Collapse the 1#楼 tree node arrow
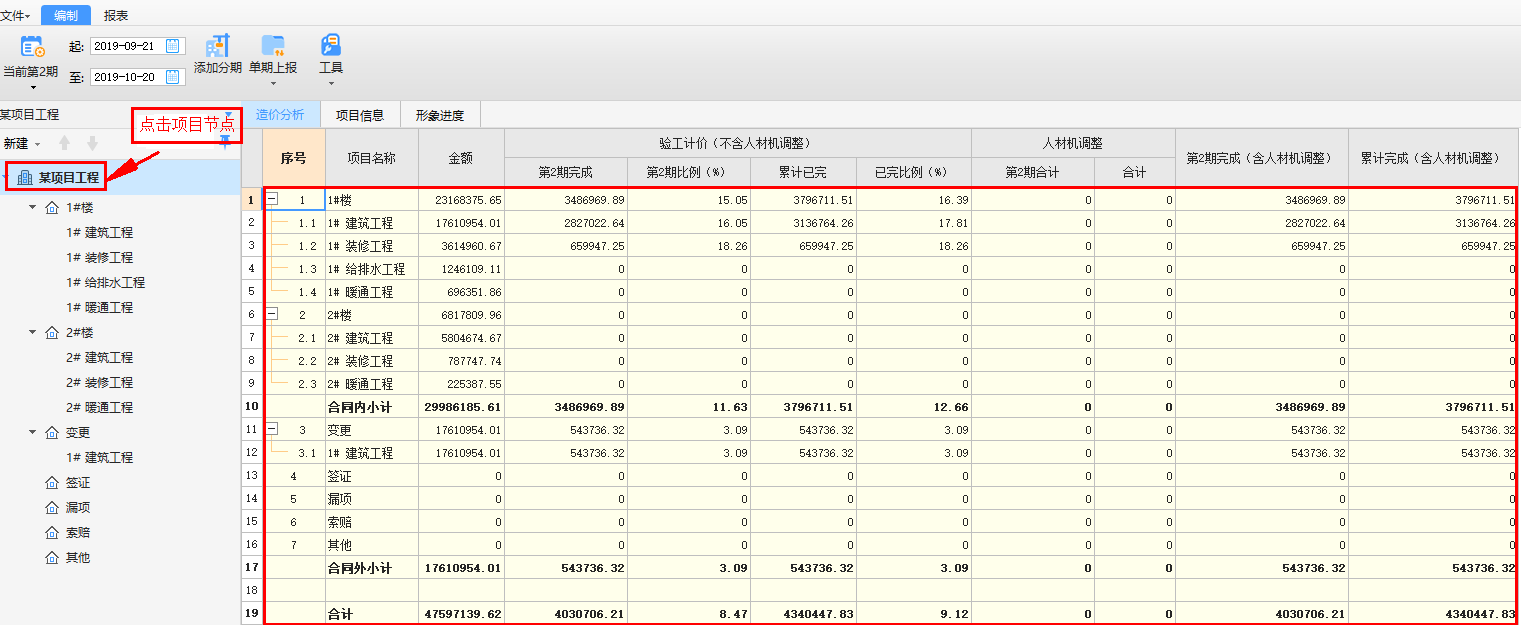 [33, 208]
